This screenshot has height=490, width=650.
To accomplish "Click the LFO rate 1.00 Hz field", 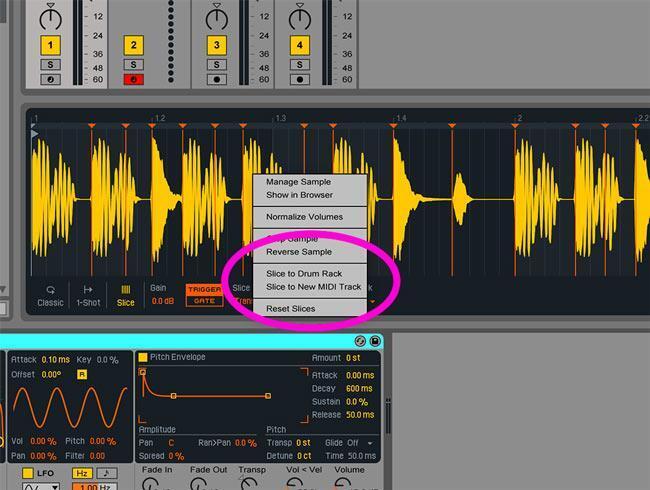I will pyautogui.click(x=95, y=487).
